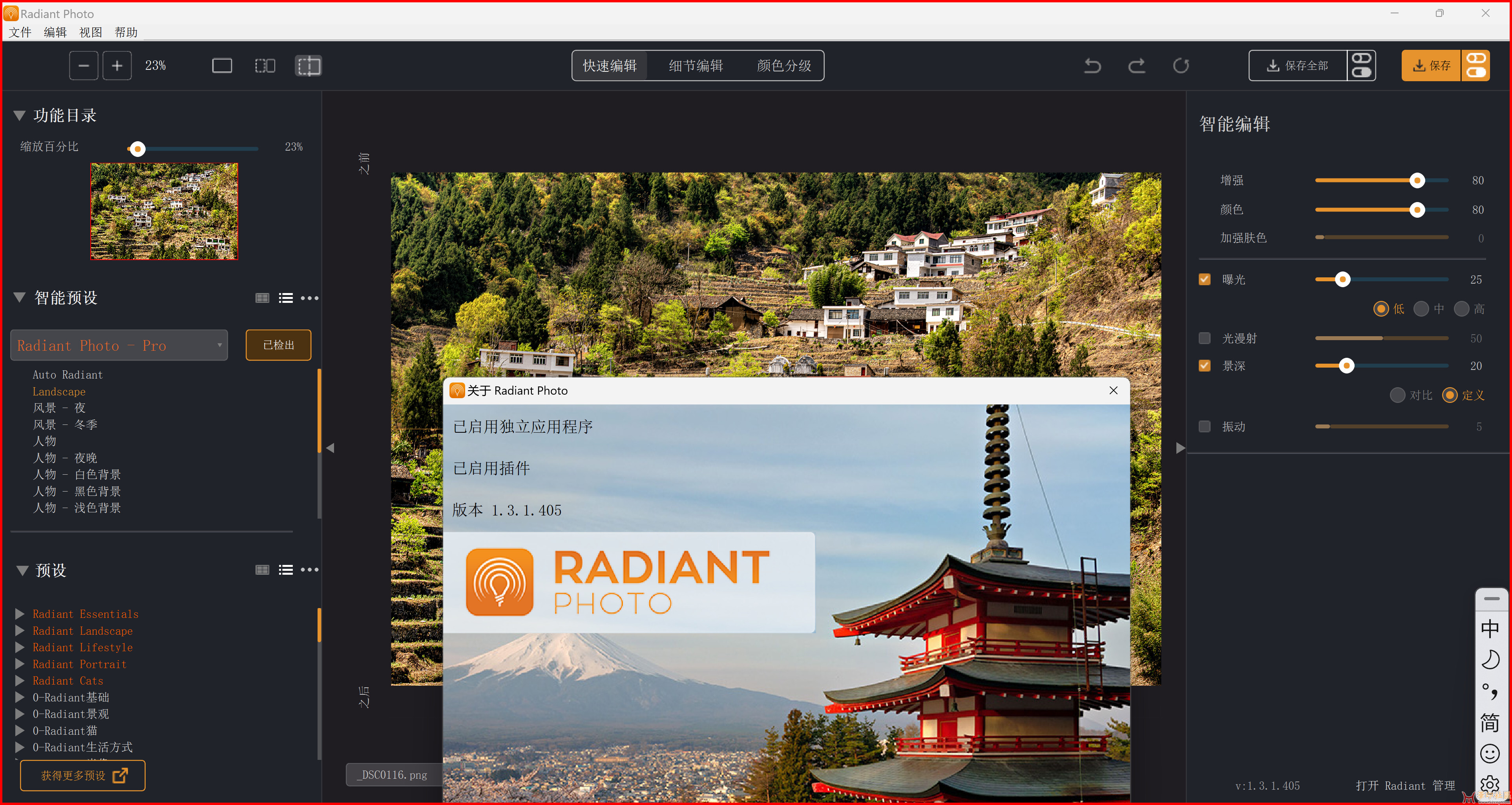This screenshot has height=805, width=1512.
Task: Collapse the left panel arrow
Action: (x=331, y=448)
